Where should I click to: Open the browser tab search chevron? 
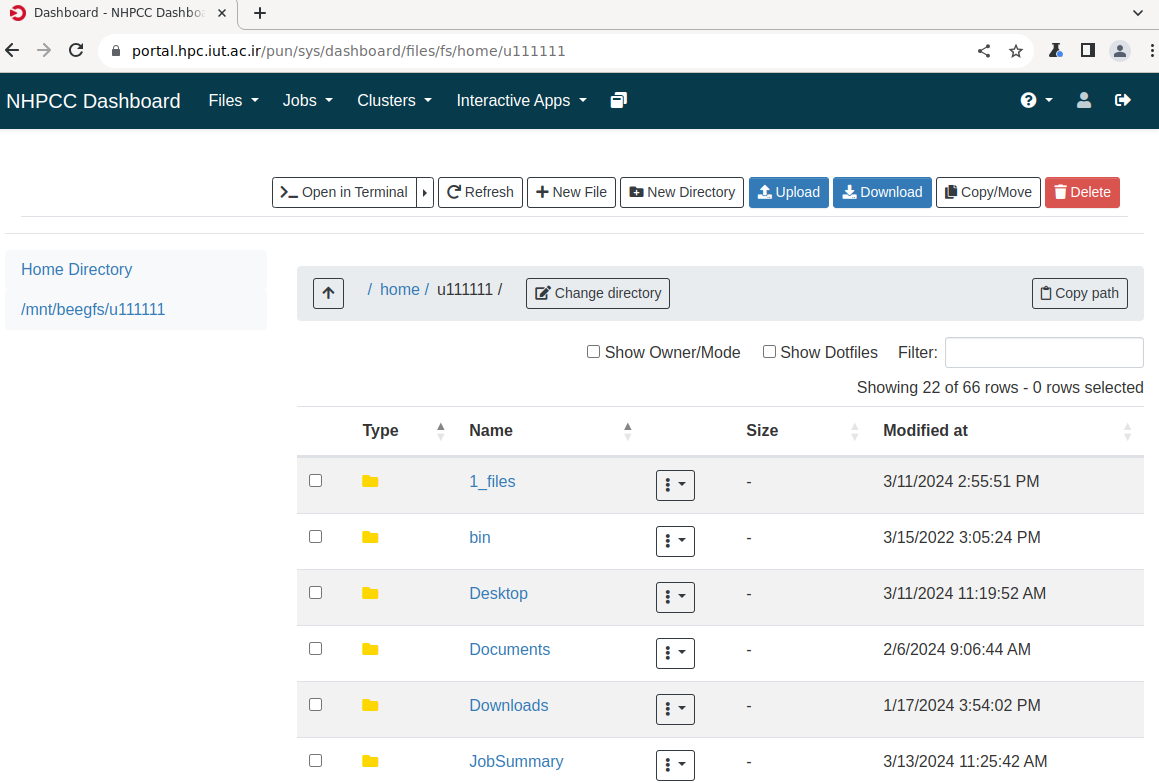[1138, 13]
